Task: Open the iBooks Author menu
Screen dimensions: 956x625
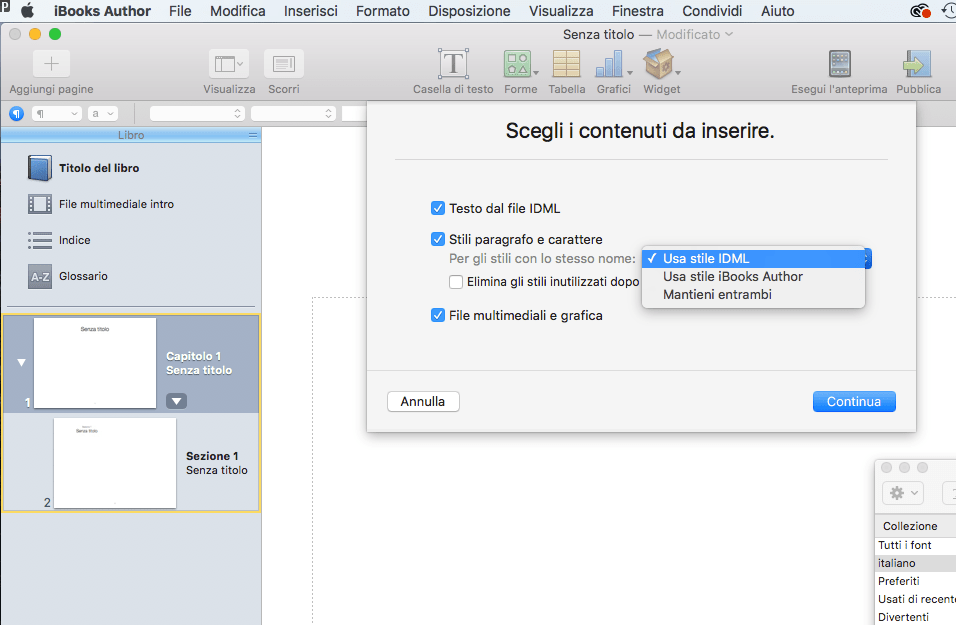Action: pos(102,11)
